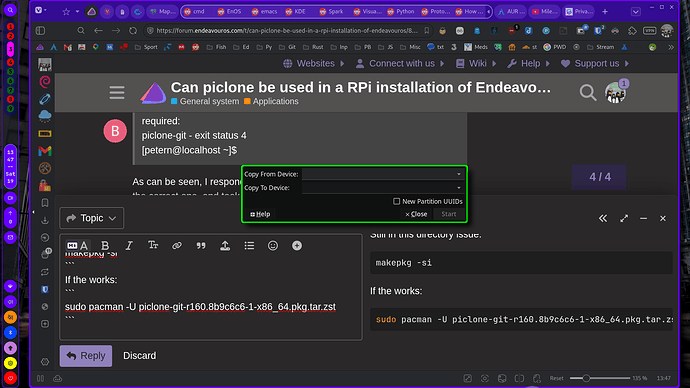This screenshot has height=388, width=690.
Task: Expand the composer to fullscreen
Action: (624, 218)
